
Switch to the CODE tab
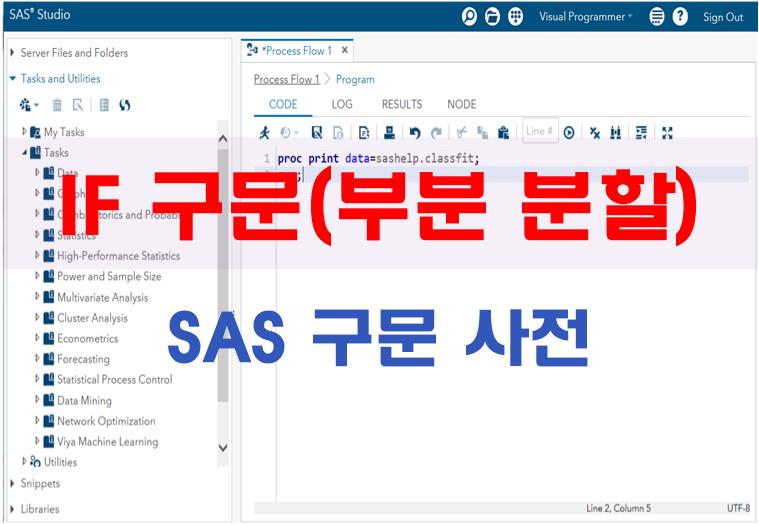[283, 104]
